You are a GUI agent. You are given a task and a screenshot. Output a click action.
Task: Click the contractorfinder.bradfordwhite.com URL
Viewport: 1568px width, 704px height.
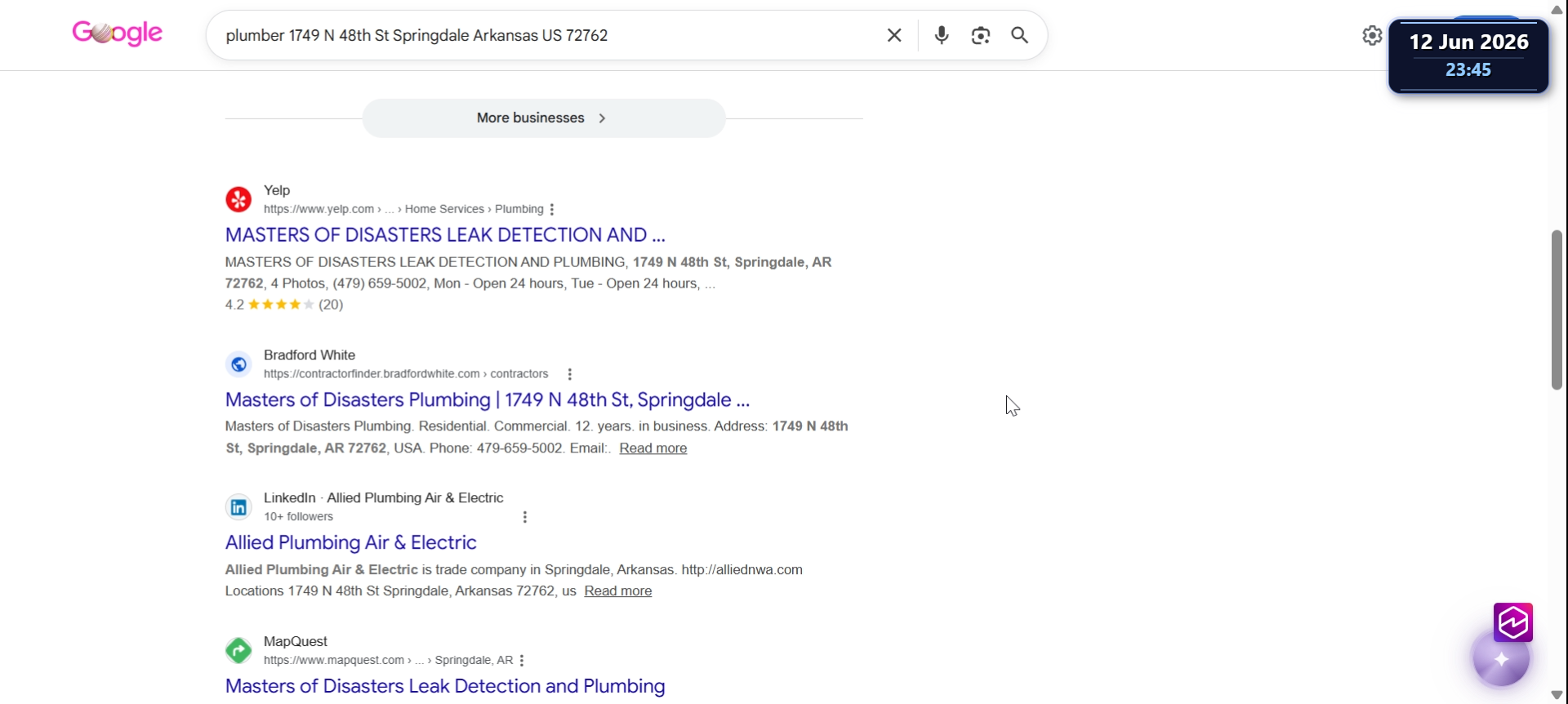point(406,374)
